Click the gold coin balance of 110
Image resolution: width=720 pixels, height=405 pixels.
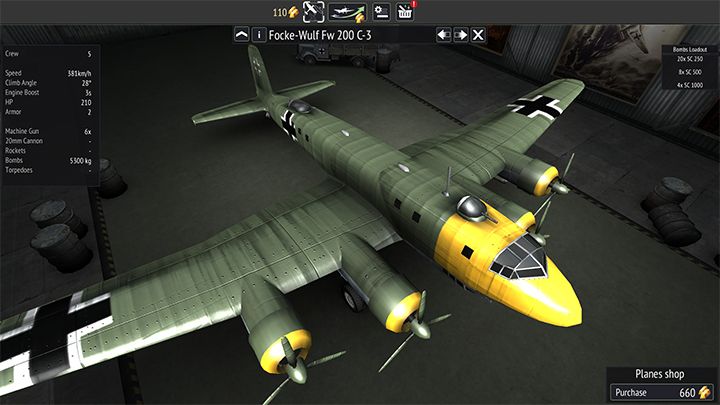point(286,12)
